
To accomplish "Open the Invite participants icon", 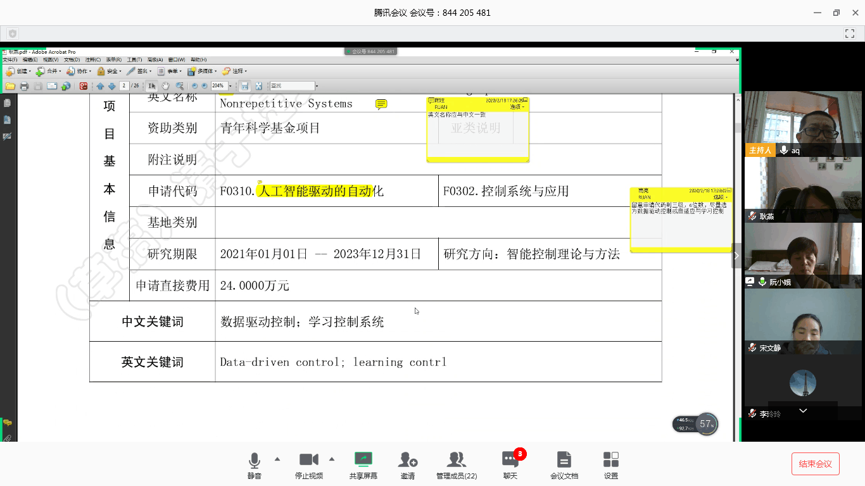I will click(x=407, y=462).
